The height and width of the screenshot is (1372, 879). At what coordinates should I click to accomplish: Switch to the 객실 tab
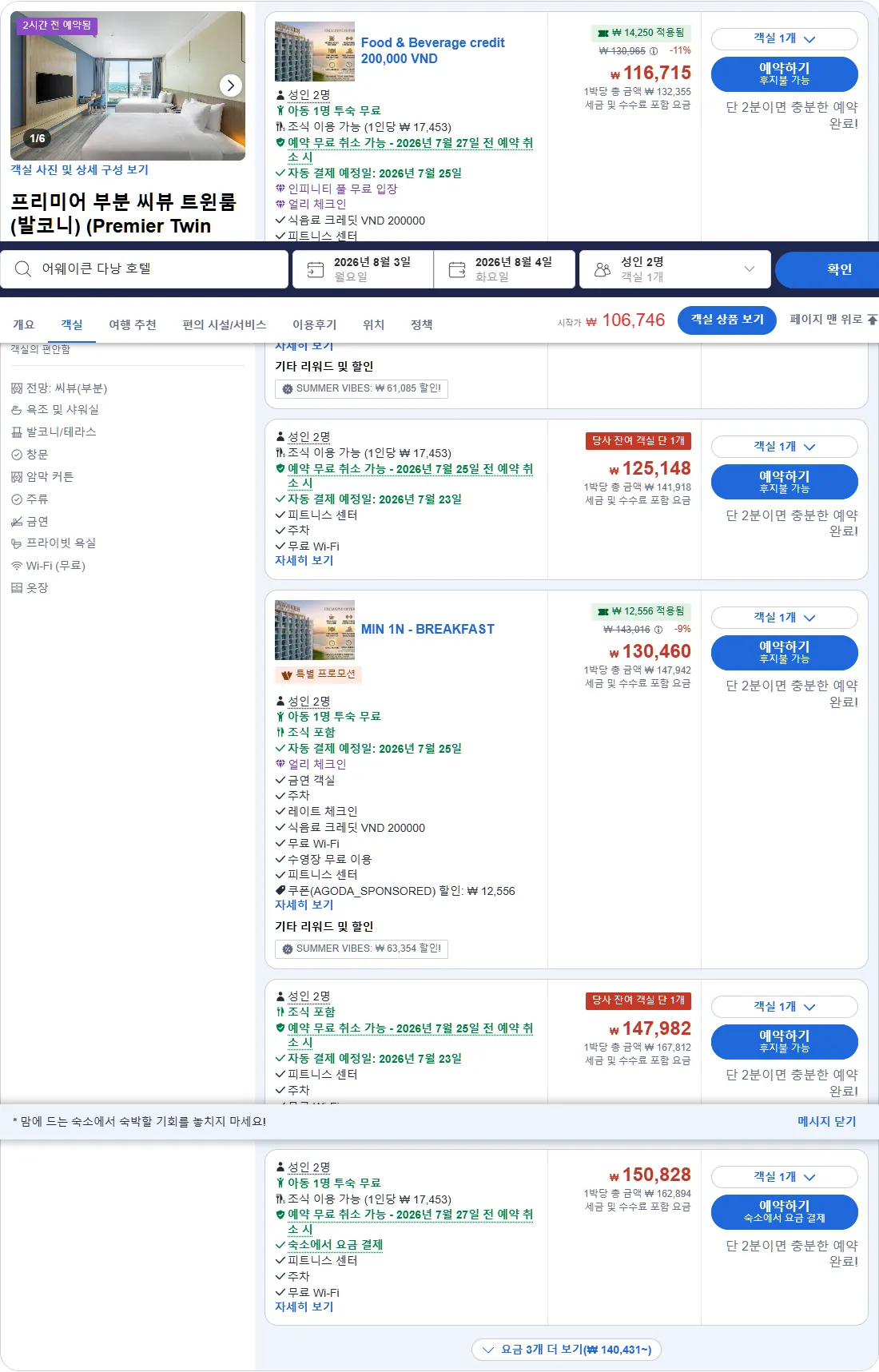tap(72, 324)
